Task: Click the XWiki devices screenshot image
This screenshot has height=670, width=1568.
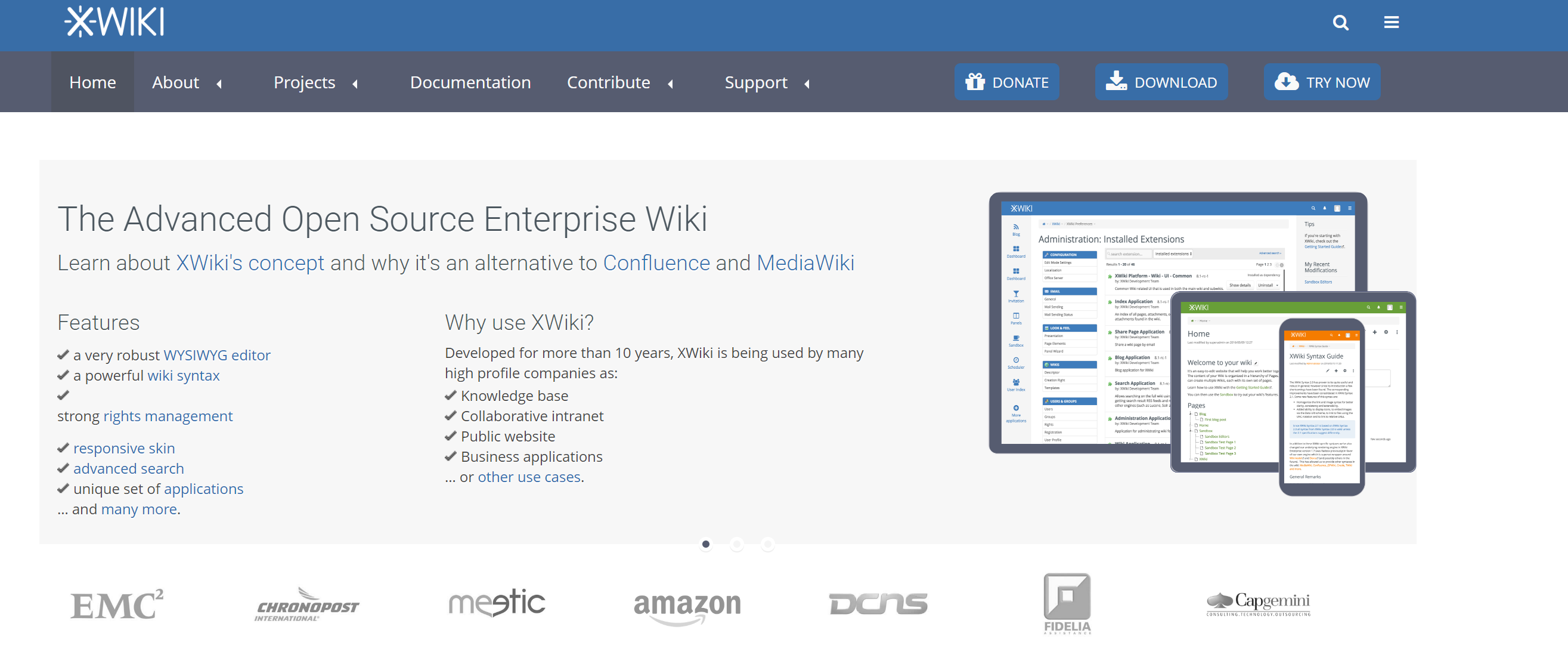Action: (x=1202, y=344)
